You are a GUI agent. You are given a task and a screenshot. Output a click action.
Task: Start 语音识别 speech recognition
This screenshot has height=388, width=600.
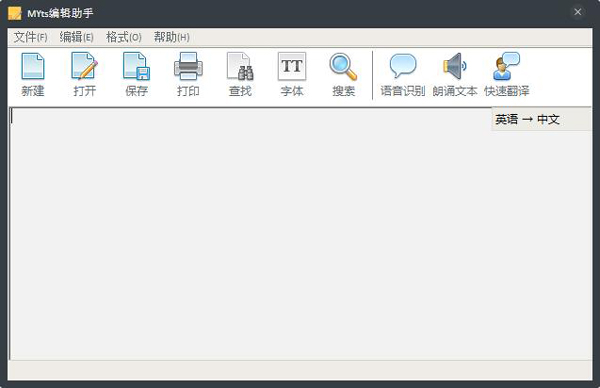[x=403, y=74]
